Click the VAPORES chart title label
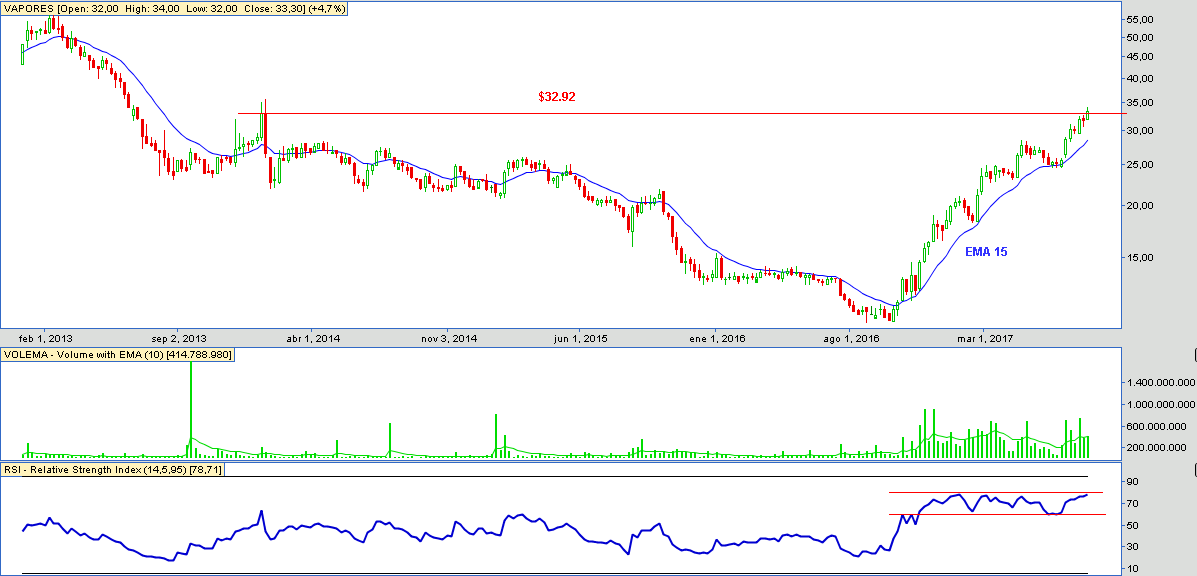Image resolution: width=1197 pixels, height=576 pixels. tap(174, 8)
